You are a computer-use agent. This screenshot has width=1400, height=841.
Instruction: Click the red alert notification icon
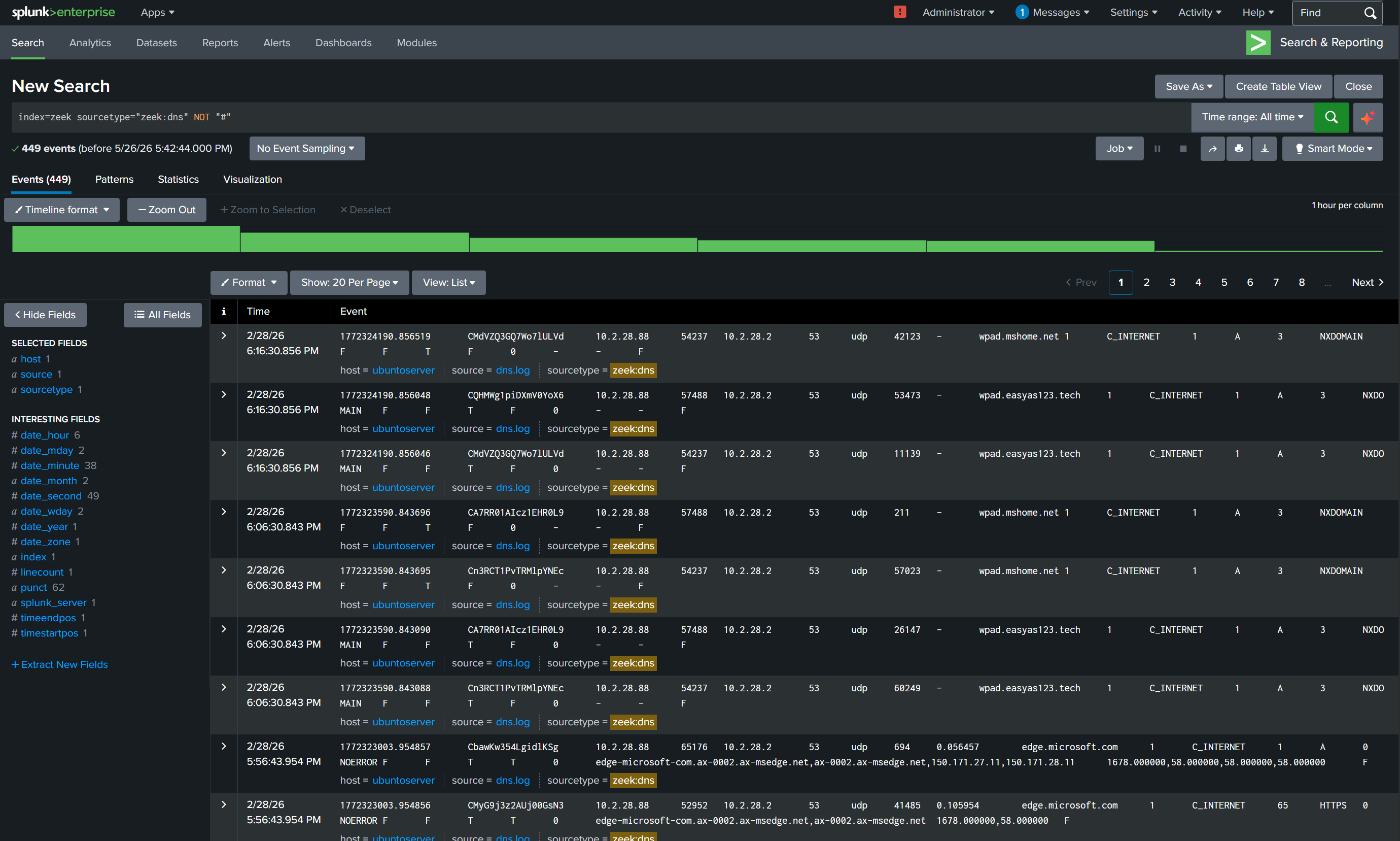899,12
